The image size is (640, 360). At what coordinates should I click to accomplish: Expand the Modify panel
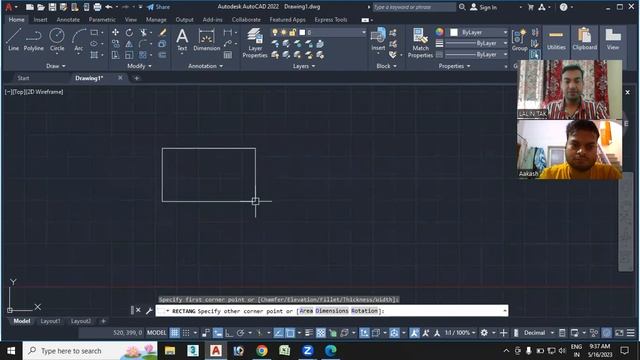(139, 66)
